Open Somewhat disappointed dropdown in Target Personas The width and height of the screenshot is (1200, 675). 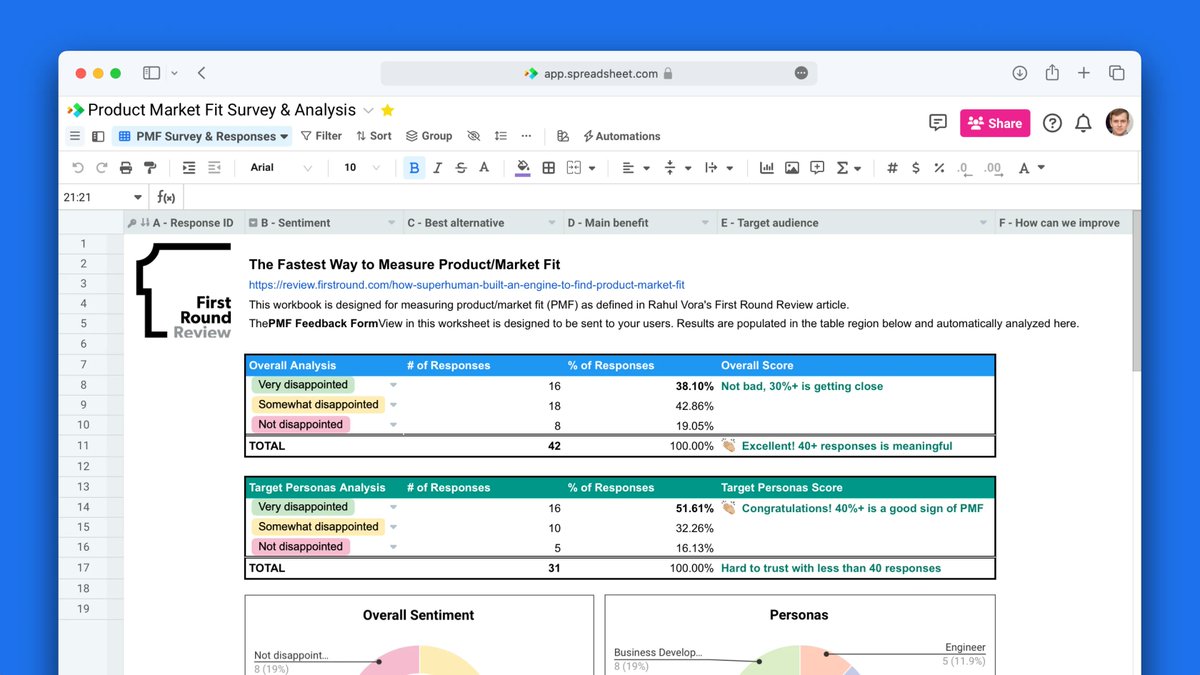click(393, 527)
